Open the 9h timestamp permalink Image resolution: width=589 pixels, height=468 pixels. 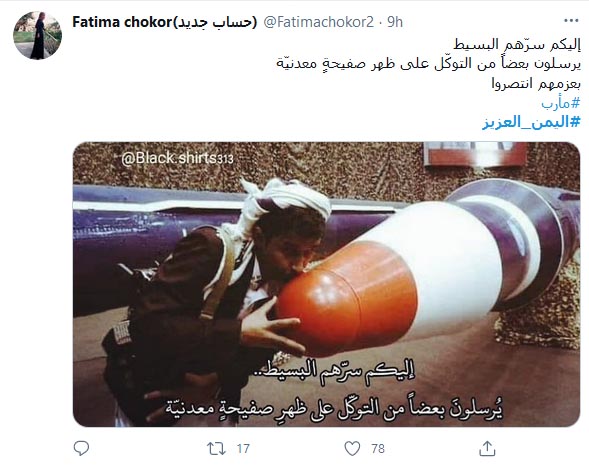click(x=395, y=22)
